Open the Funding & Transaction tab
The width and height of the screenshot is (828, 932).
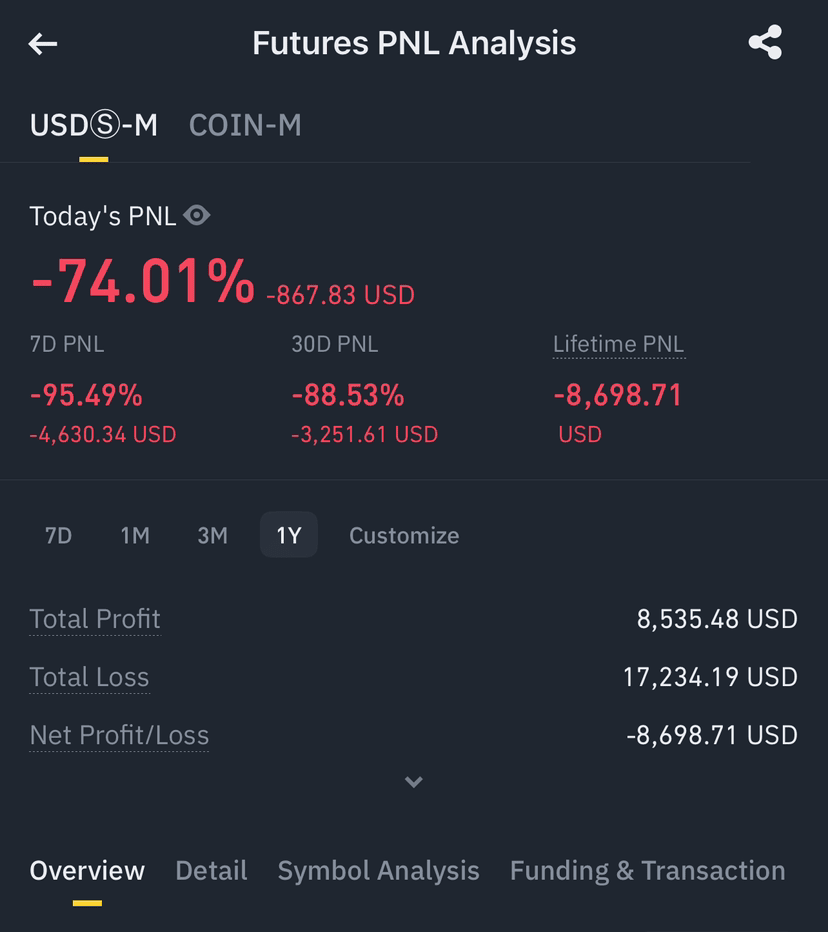click(x=648, y=871)
